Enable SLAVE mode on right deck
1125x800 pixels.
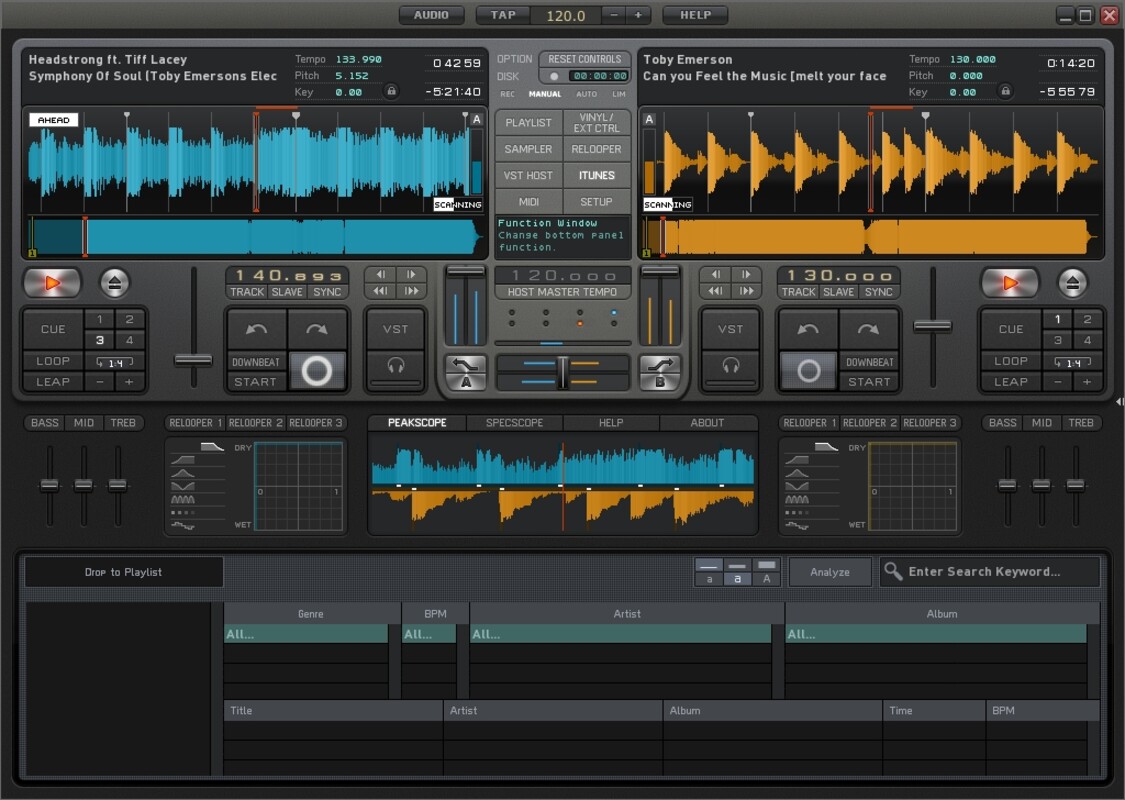[x=838, y=292]
